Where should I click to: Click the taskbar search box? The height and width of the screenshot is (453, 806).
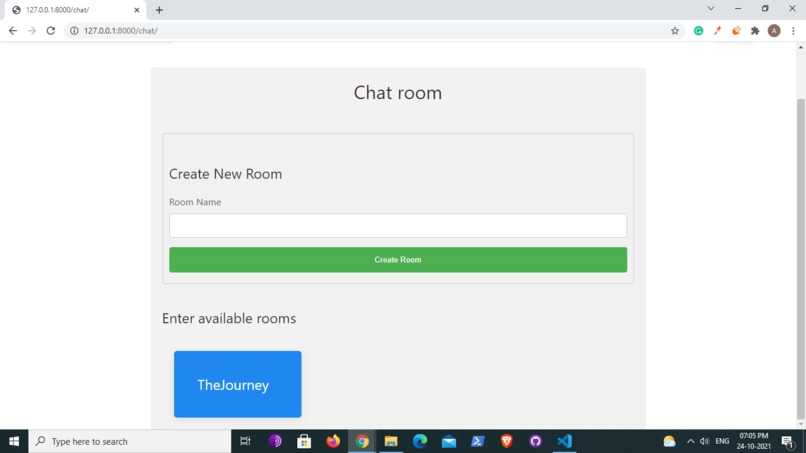pyautogui.click(x=130, y=441)
